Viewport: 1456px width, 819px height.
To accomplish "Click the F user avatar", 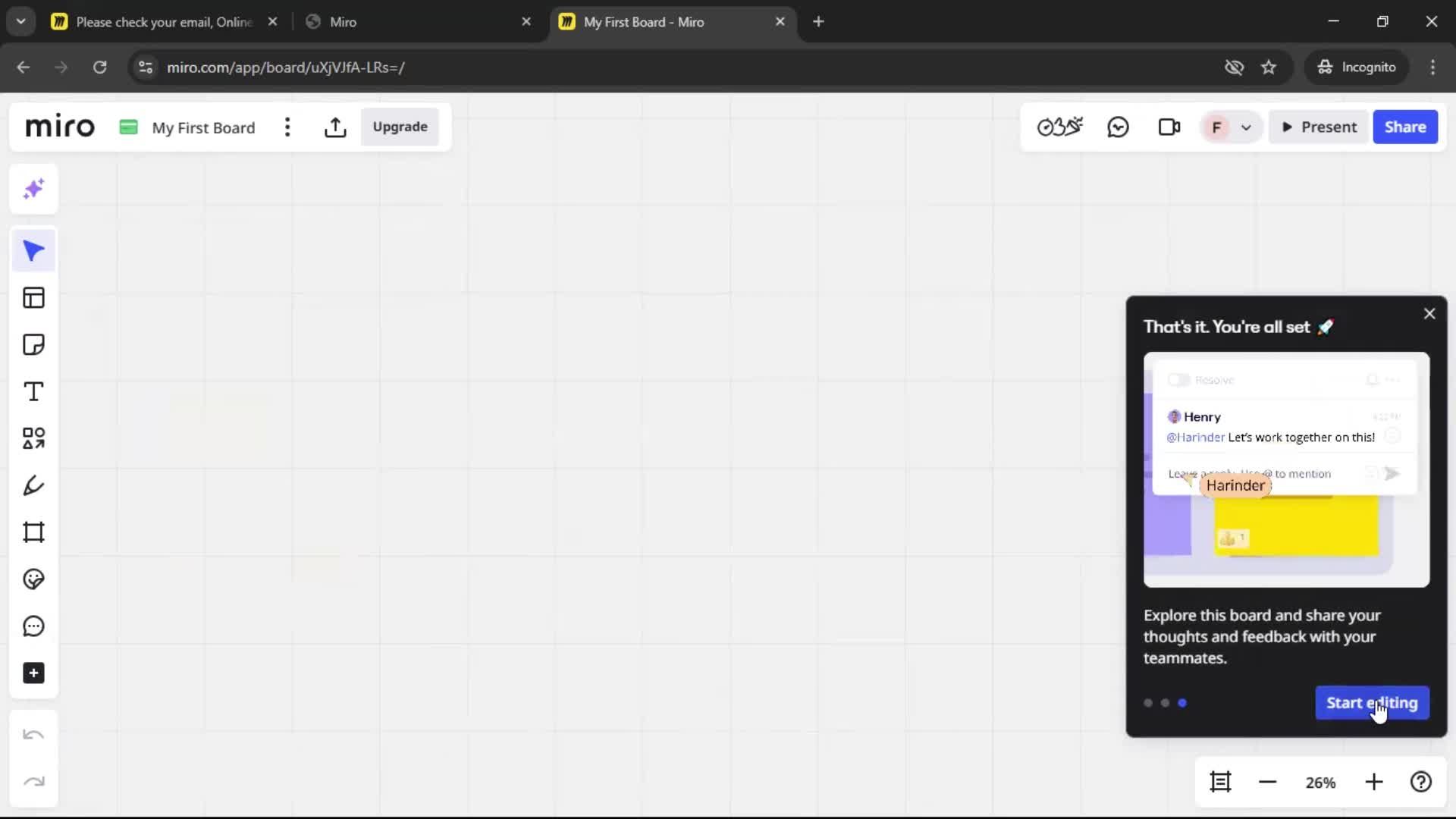I will pos(1217,127).
